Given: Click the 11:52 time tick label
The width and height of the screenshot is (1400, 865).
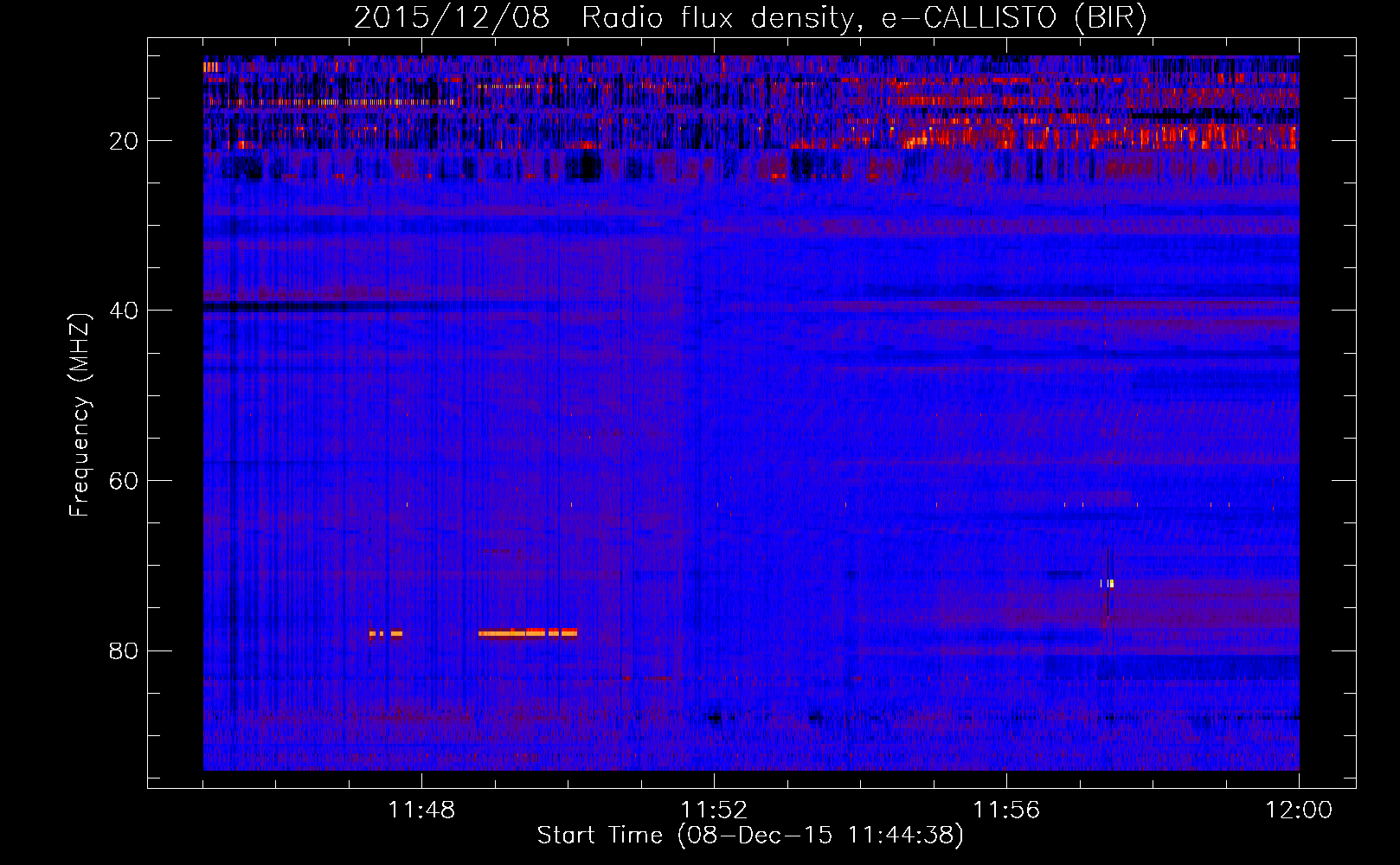Looking at the screenshot, I should 714,811.
